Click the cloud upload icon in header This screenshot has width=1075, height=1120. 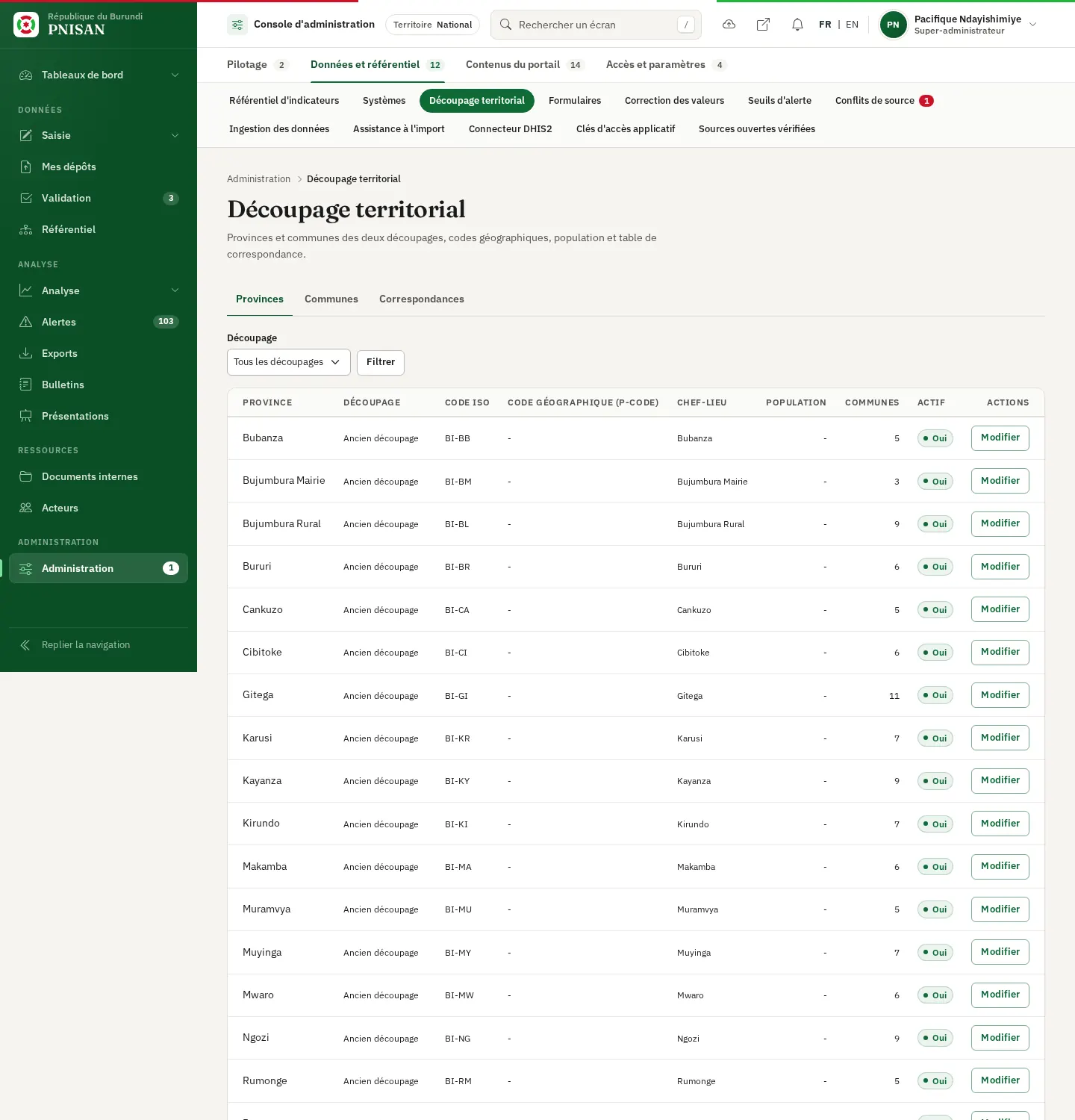(x=729, y=25)
